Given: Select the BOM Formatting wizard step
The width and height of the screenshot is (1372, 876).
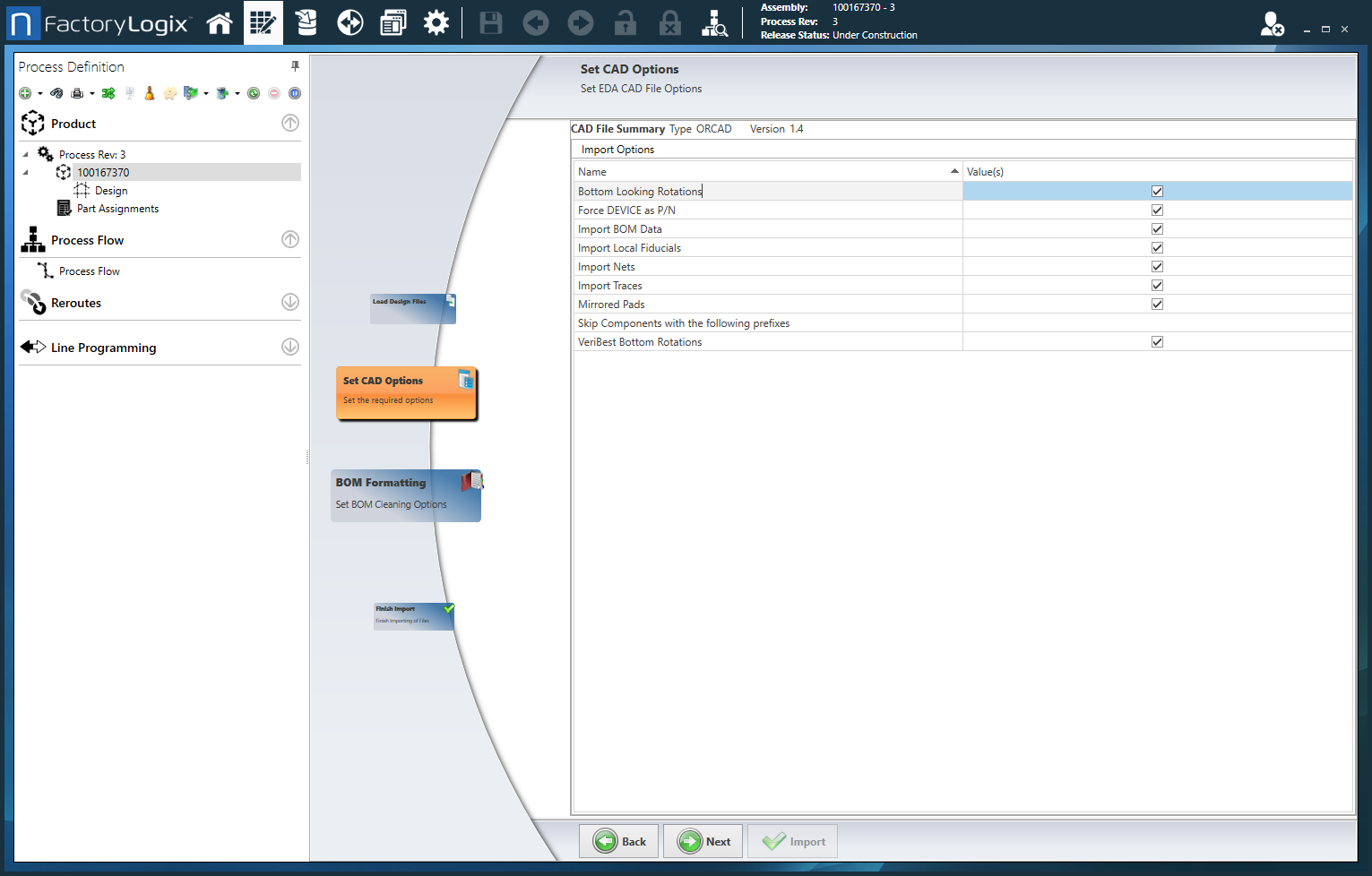Looking at the screenshot, I should (405, 494).
